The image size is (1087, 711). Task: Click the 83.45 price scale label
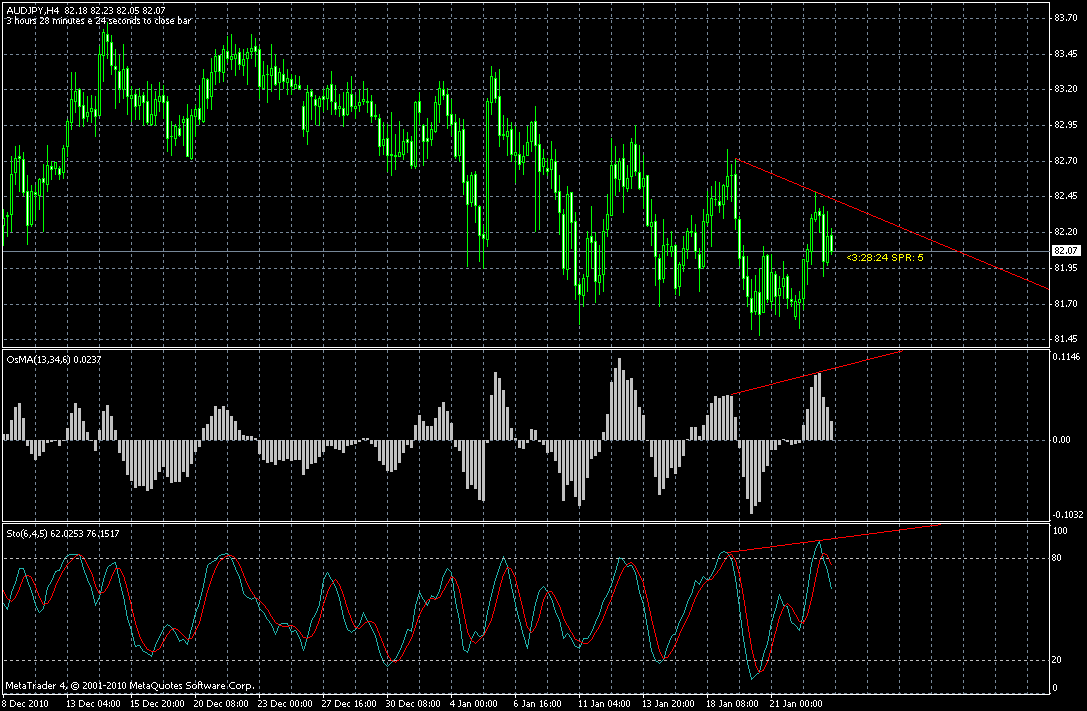pos(1066,54)
